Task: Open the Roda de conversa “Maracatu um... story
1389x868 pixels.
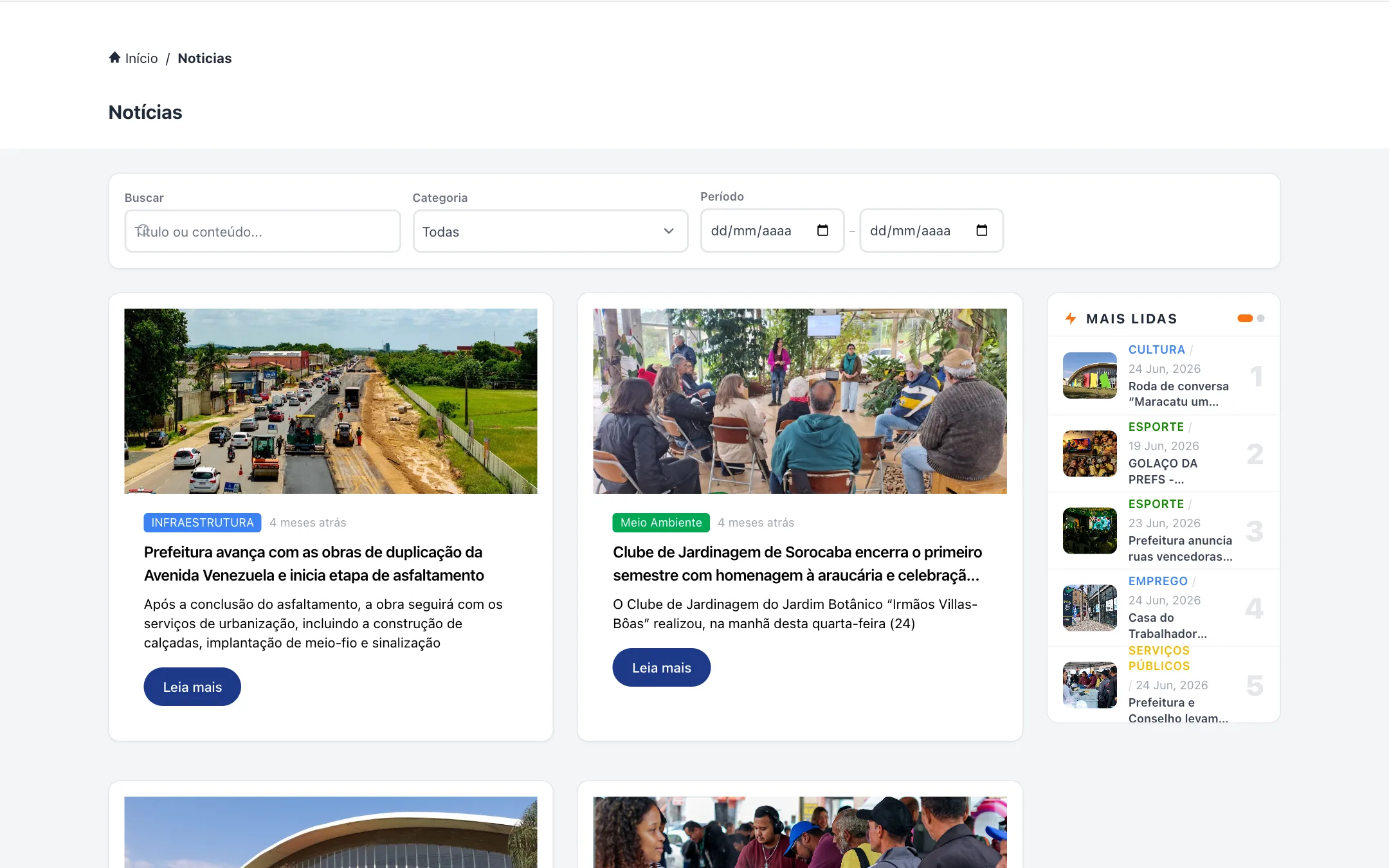Action: [x=1178, y=394]
